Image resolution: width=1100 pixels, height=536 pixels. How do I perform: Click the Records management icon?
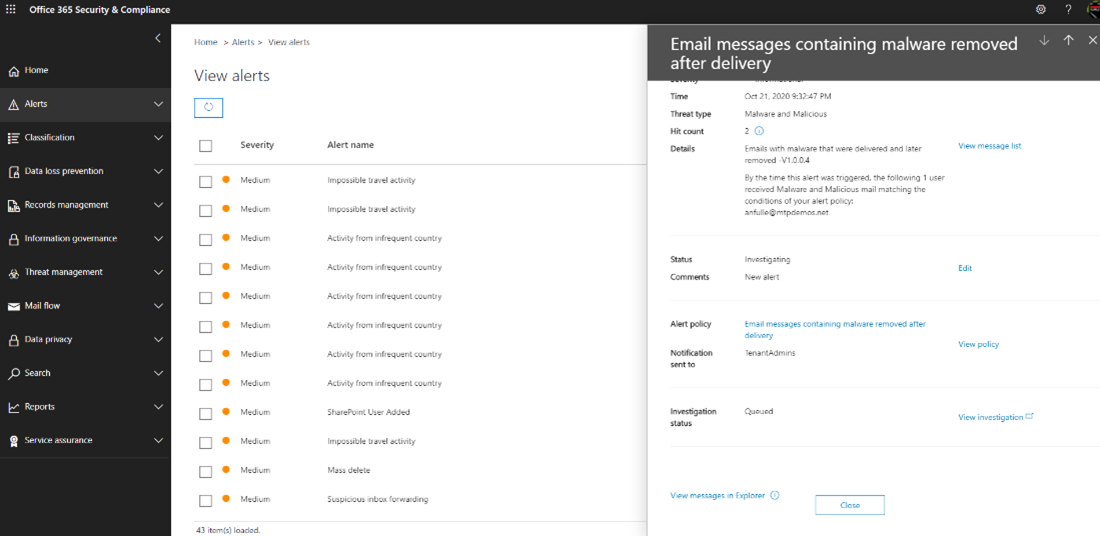coord(13,206)
